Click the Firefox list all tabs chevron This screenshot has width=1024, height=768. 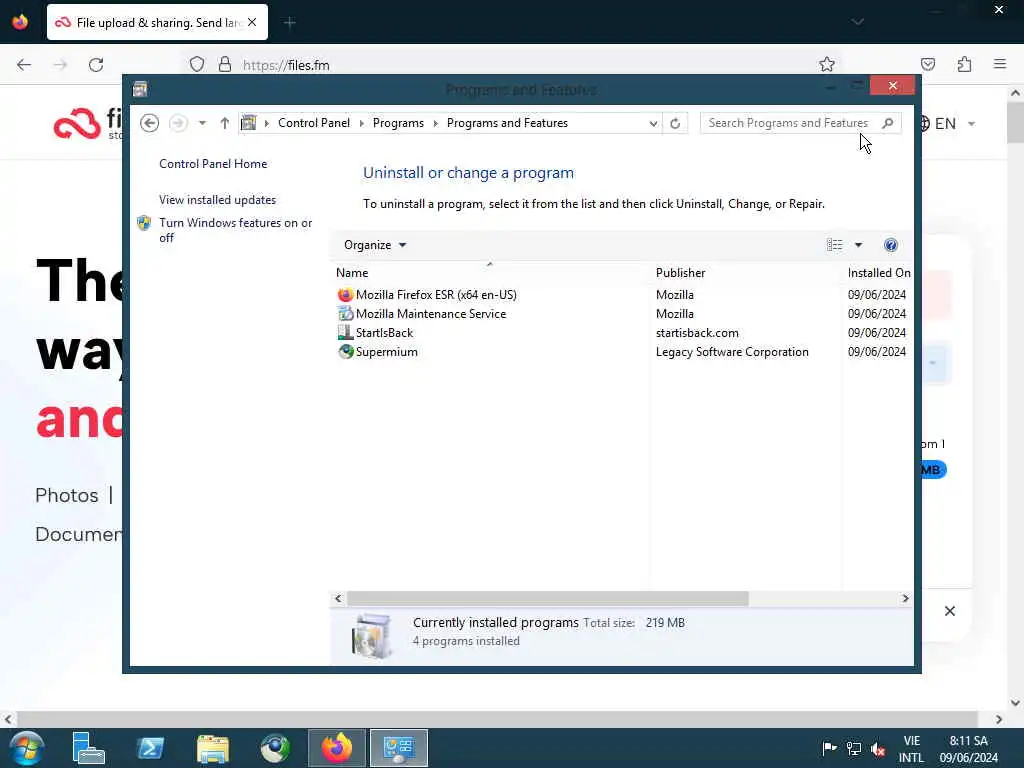(x=857, y=22)
